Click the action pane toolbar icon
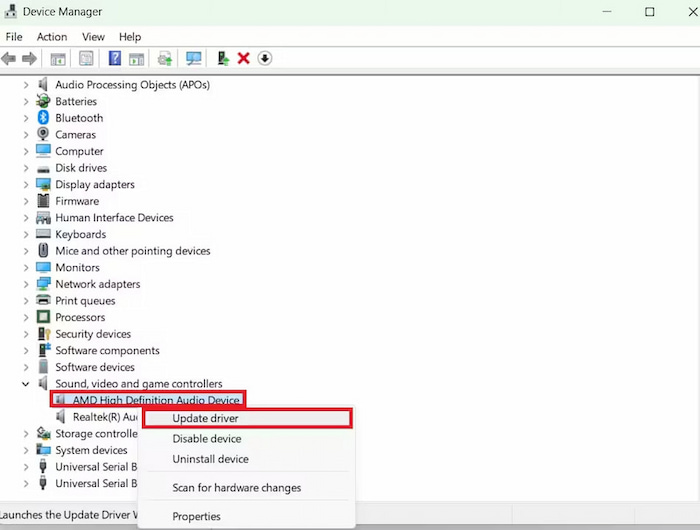The image size is (700, 530). [x=136, y=58]
